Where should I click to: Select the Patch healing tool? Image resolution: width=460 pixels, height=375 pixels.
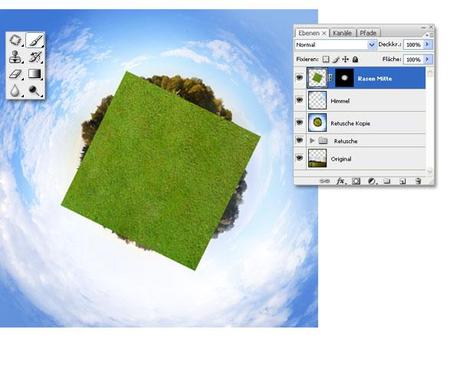pyautogui.click(x=16, y=41)
